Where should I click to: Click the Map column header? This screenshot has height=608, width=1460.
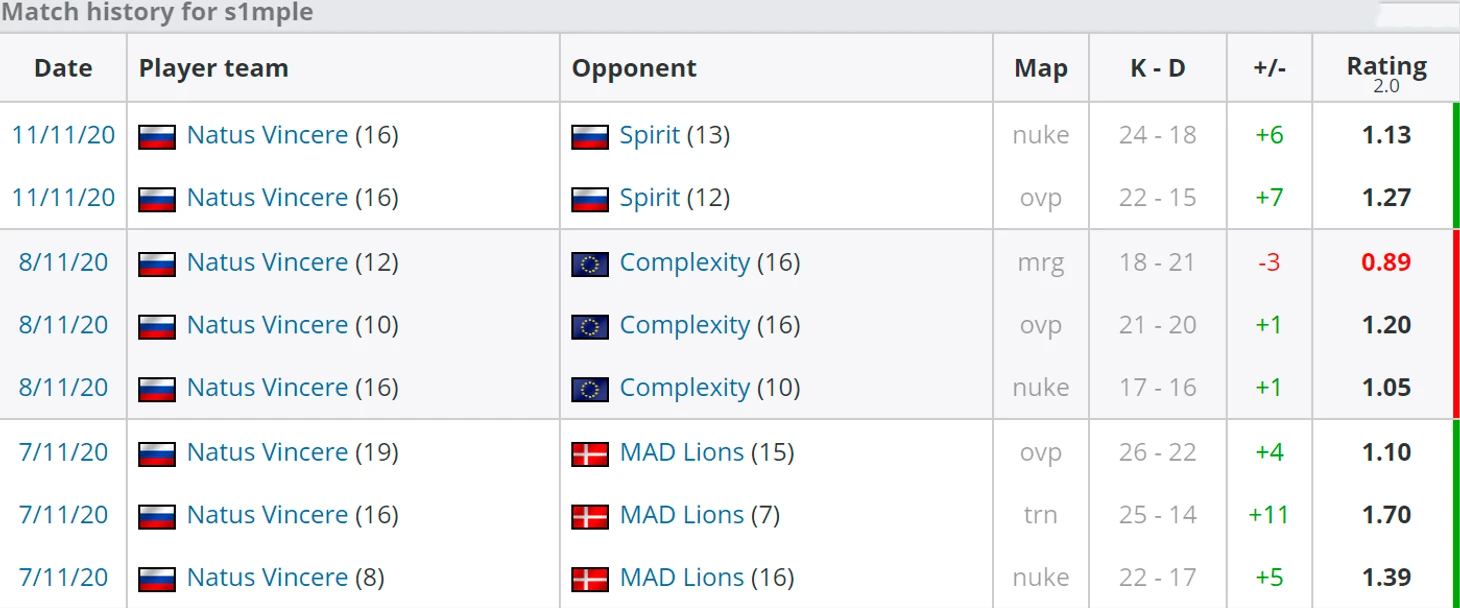pos(1040,68)
